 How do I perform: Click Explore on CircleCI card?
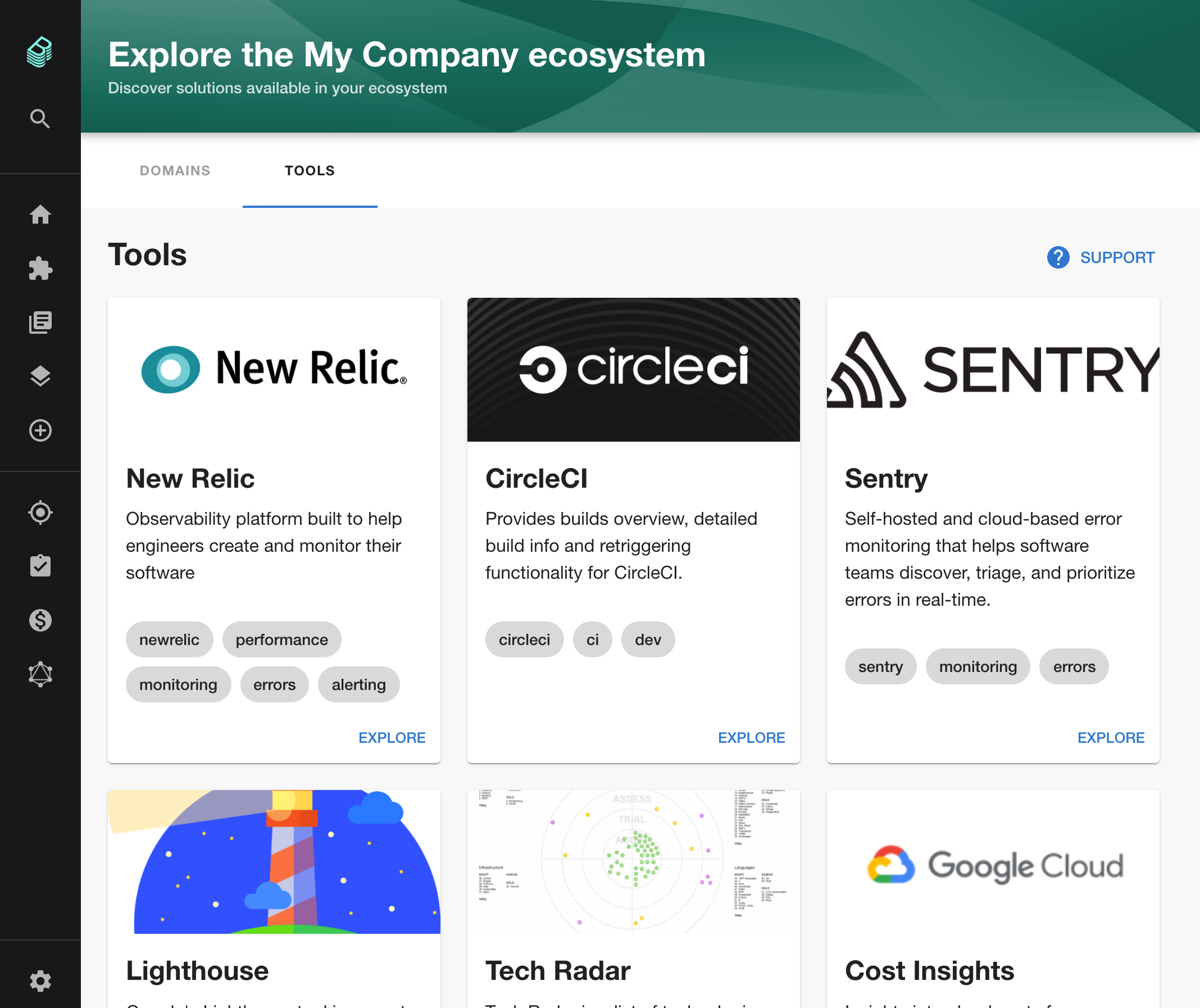point(751,738)
